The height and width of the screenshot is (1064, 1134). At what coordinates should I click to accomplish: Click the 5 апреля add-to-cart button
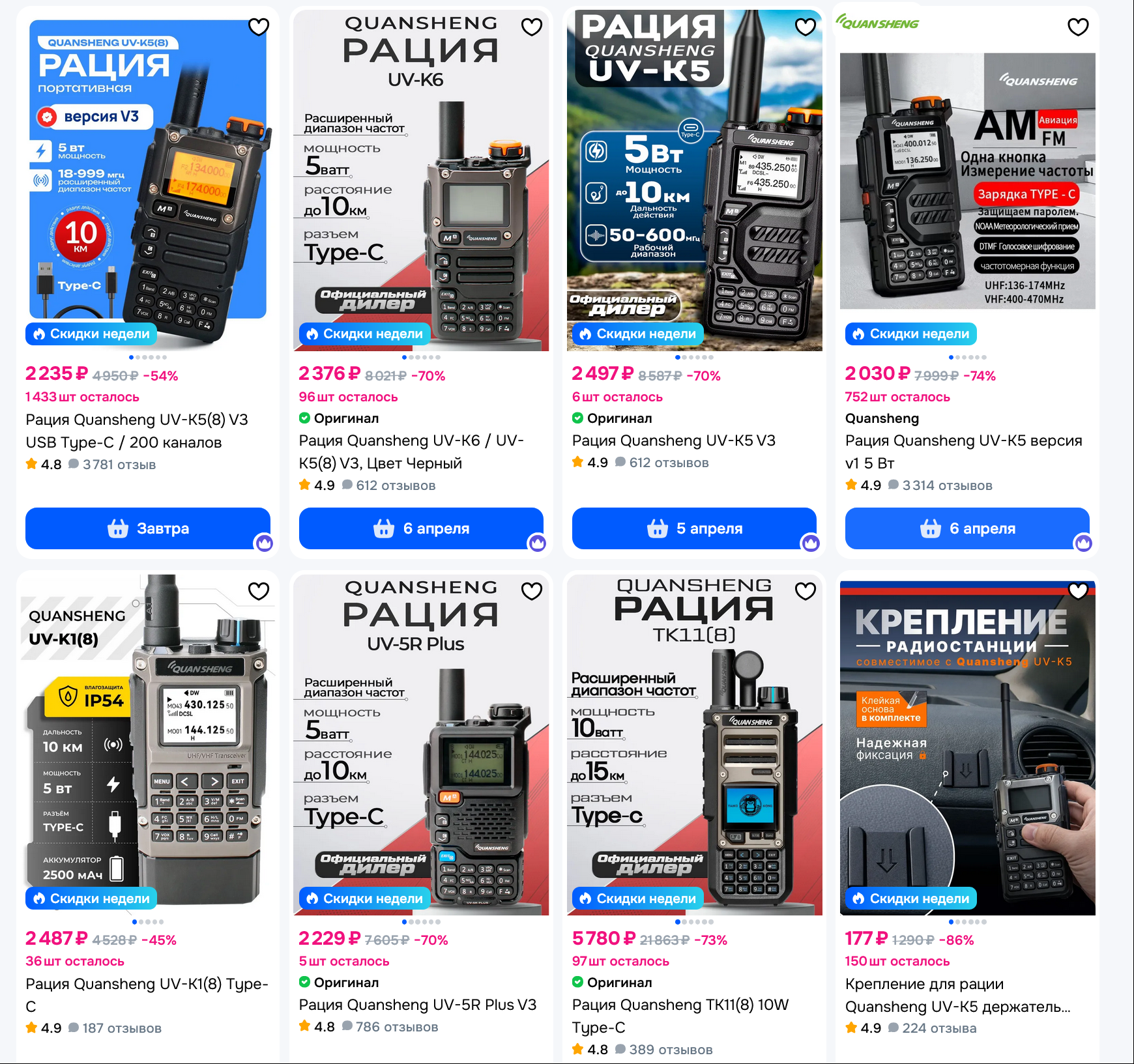(x=694, y=528)
